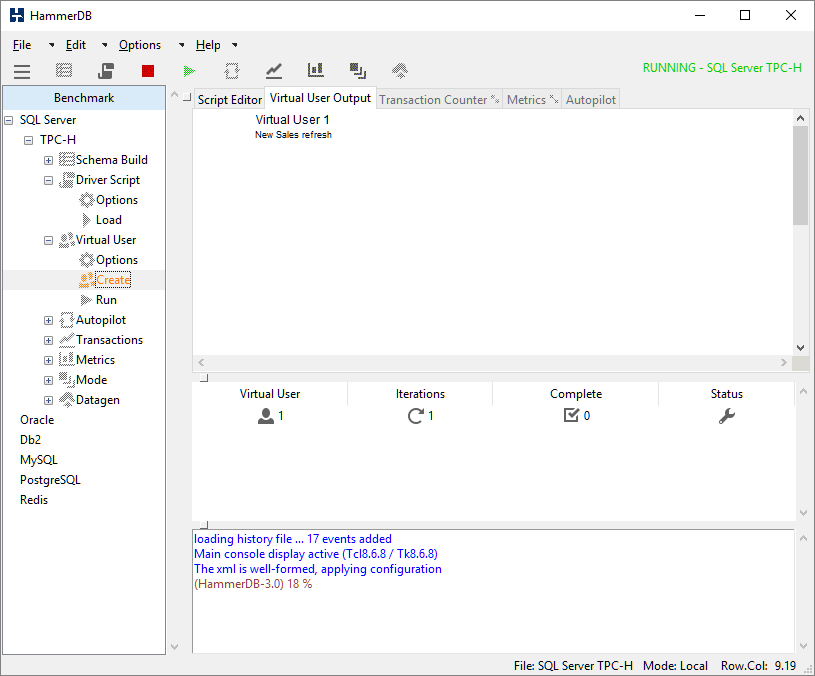Screen dimensions: 815x676
Task: Click the Mode icon in the tree
Action: (x=67, y=380)
